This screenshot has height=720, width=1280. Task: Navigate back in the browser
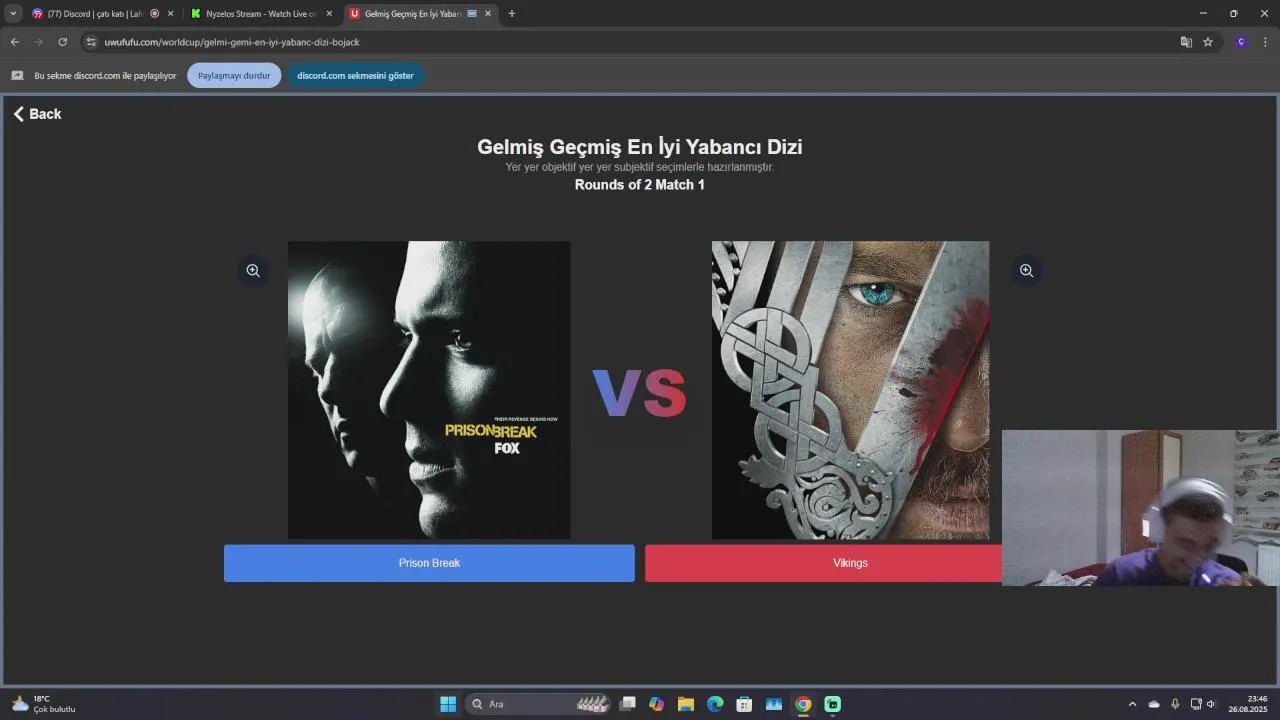point(14,42)
